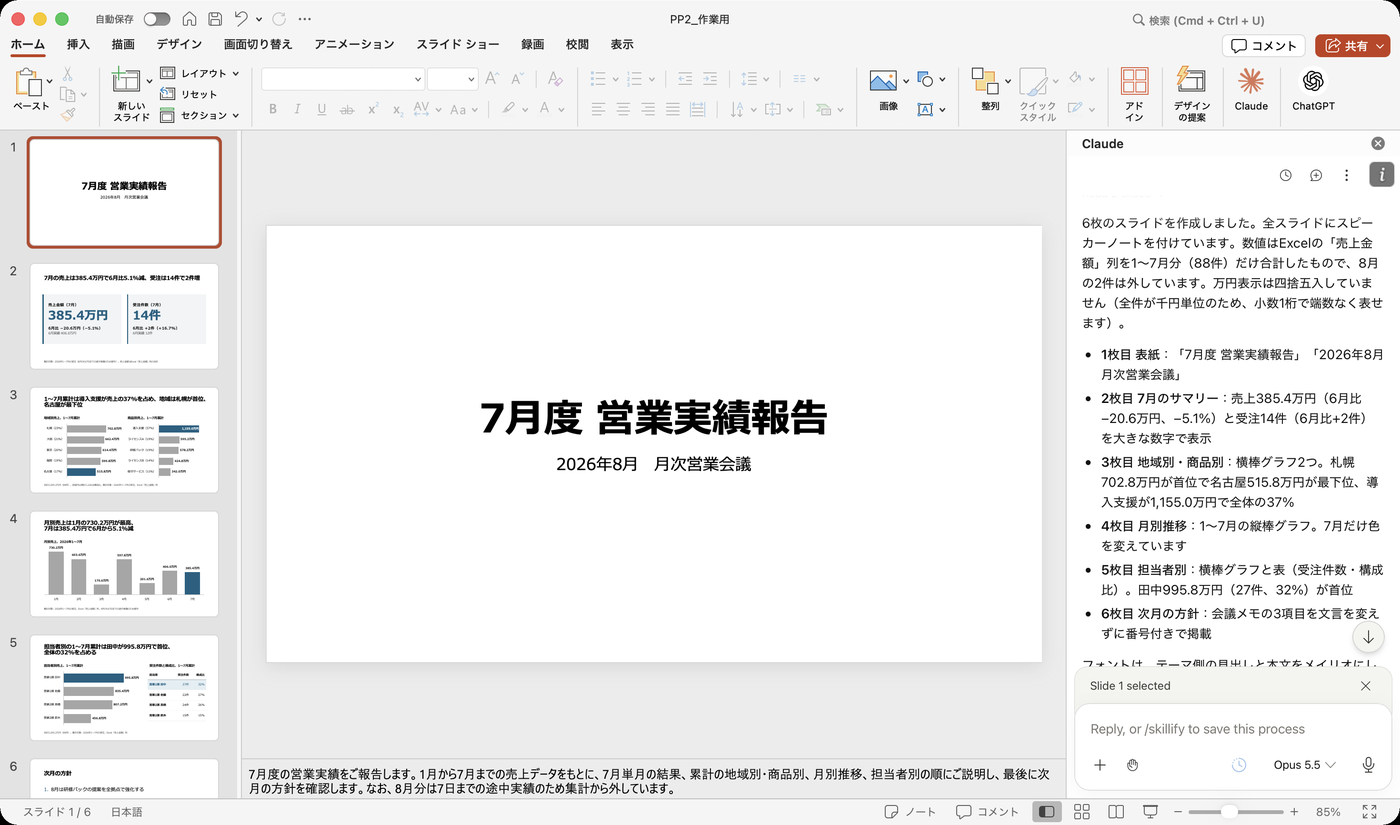
Task: Open the chat history clock icon in Claude panel
Action: [1285, 175]
